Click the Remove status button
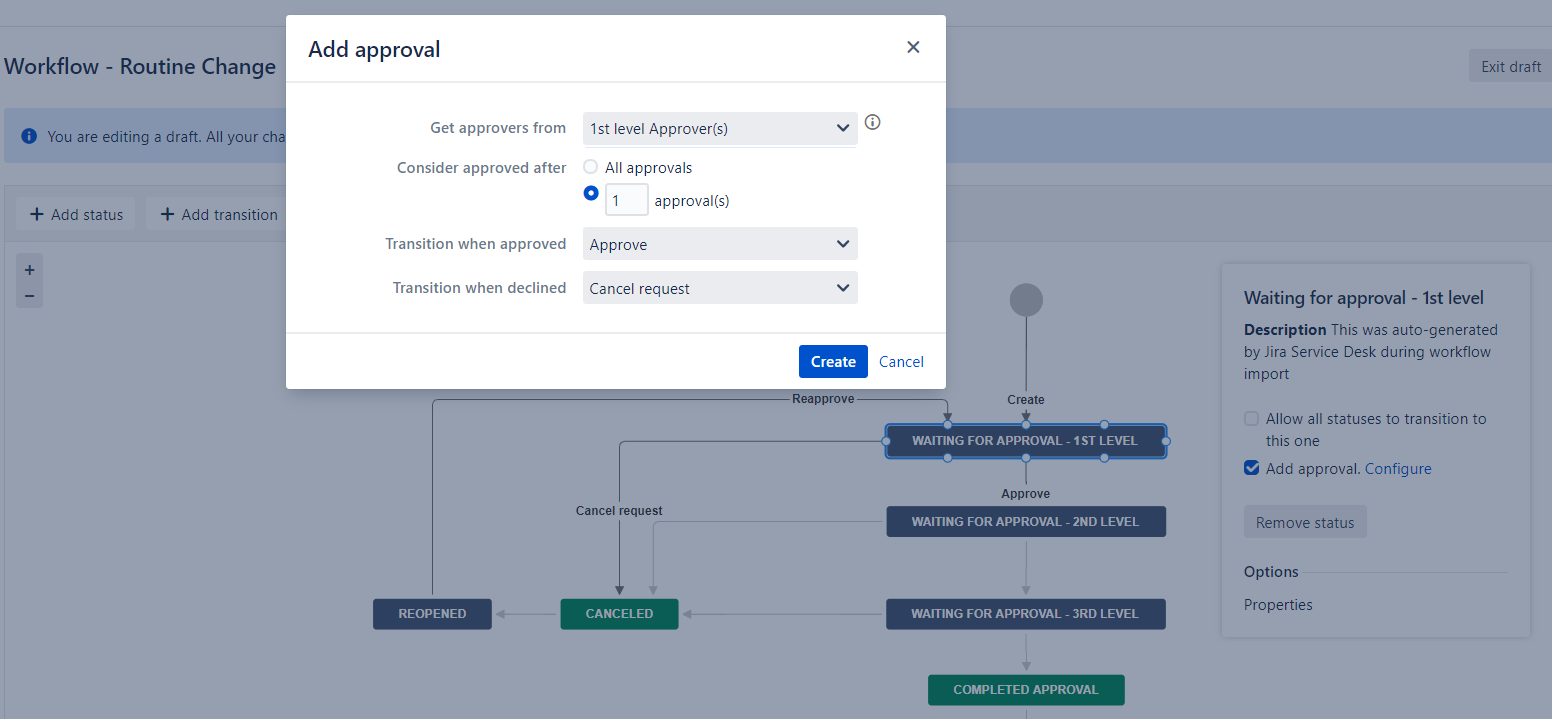The image size is (1552, 719). [x=1305, y=522]
